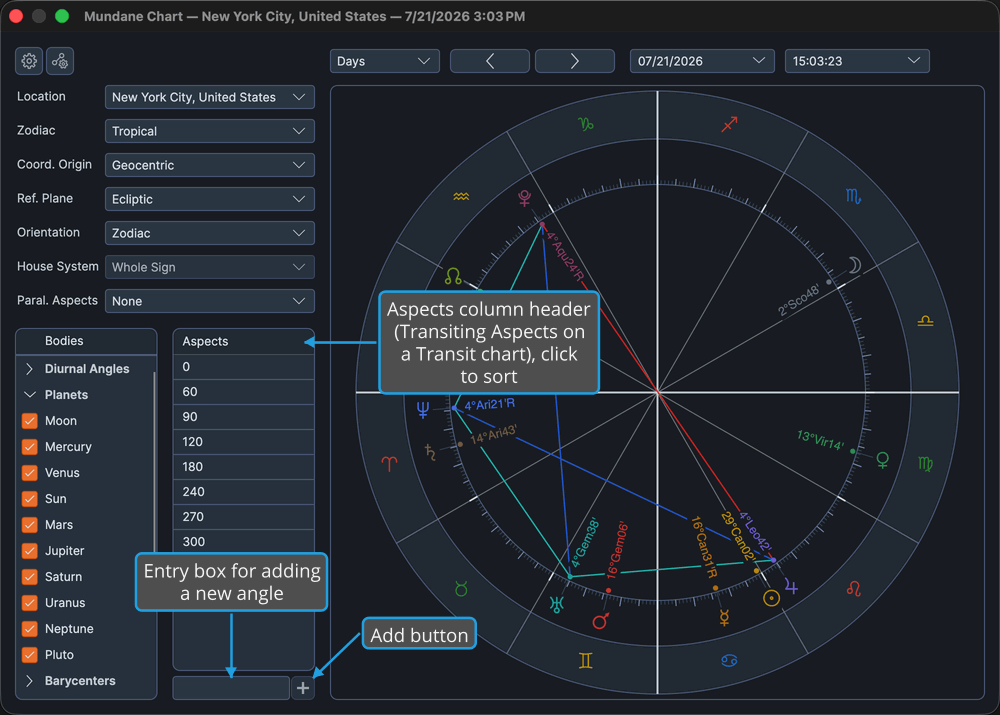Click the plus Add button for angles
Image resolution: width=1000 pixels, height=715 pixels.
303,688
